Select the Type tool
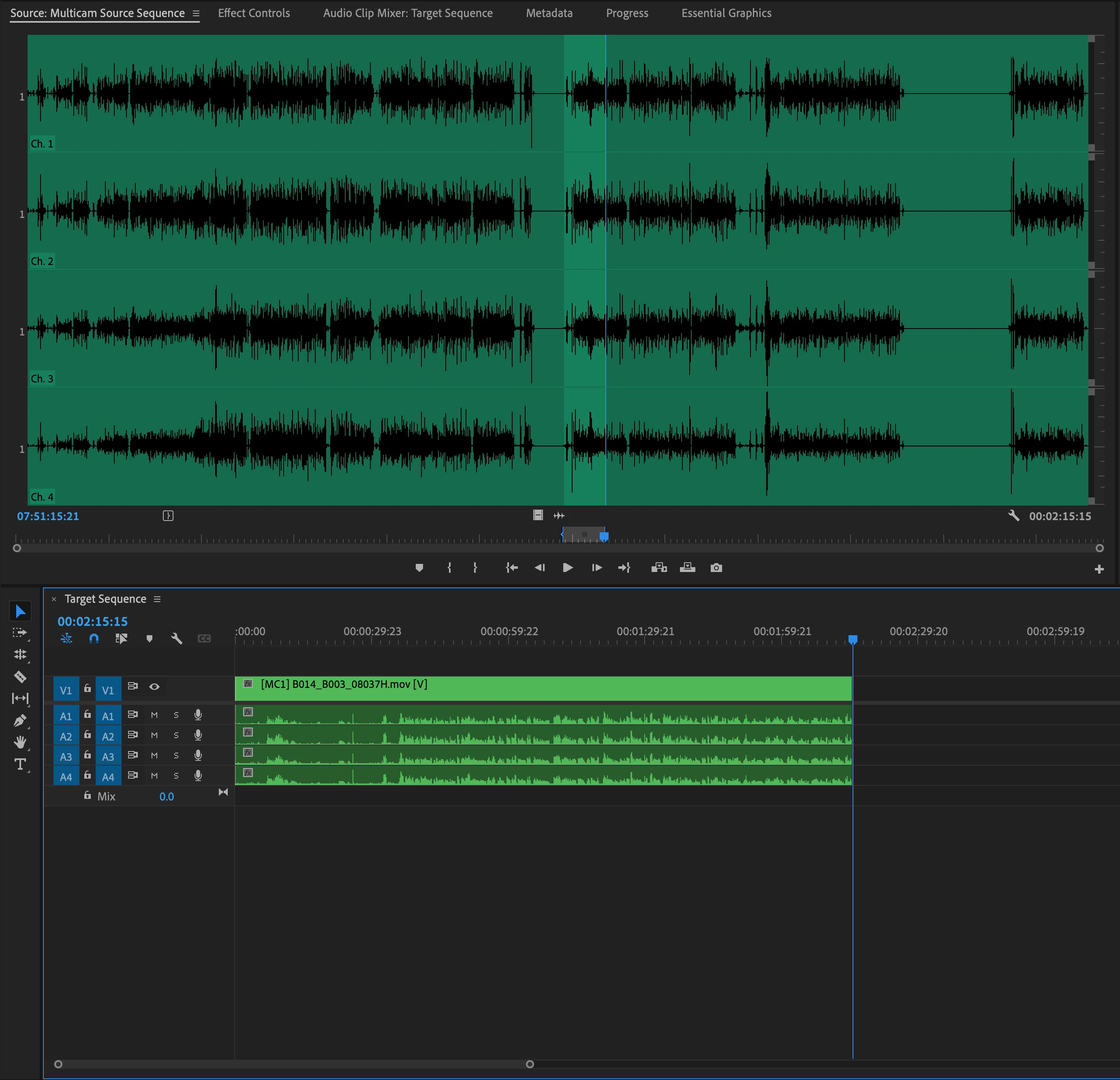Image resolution: width=1120 pixels, height=1080 pixels. 20,764
